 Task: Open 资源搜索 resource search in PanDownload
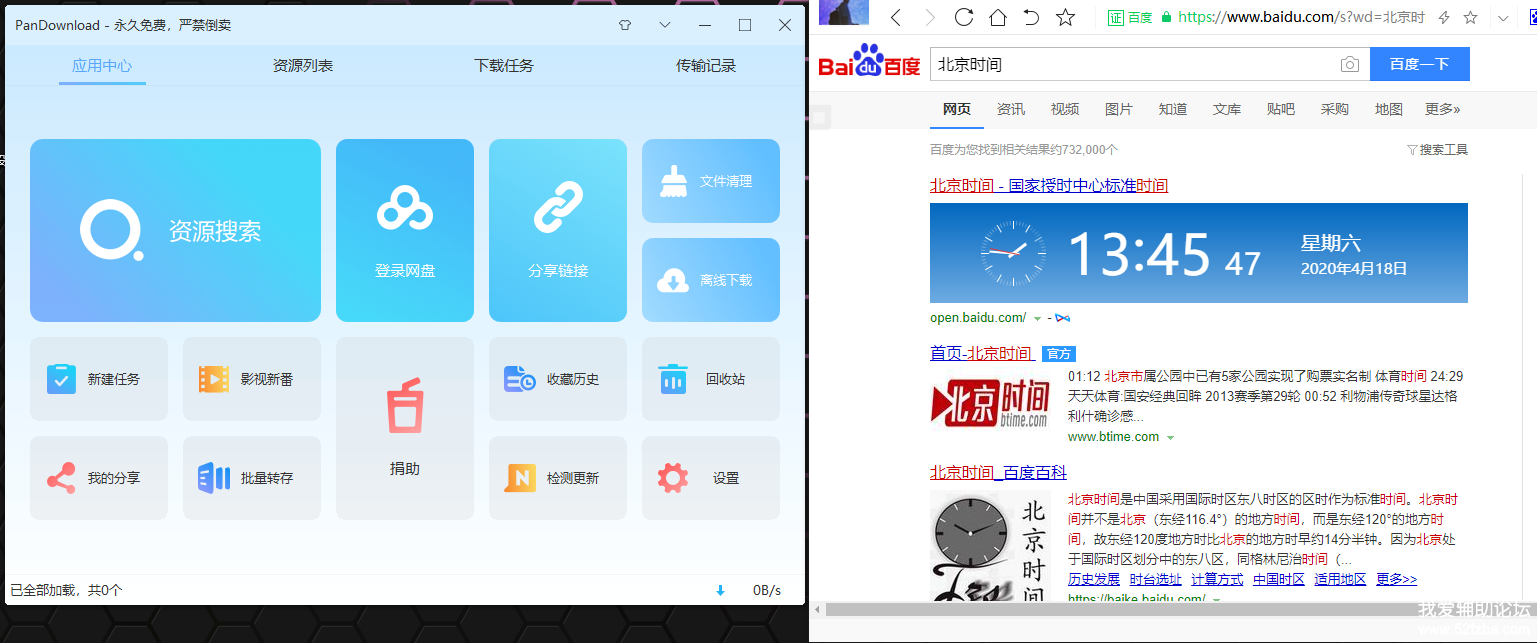coord(175,230)
